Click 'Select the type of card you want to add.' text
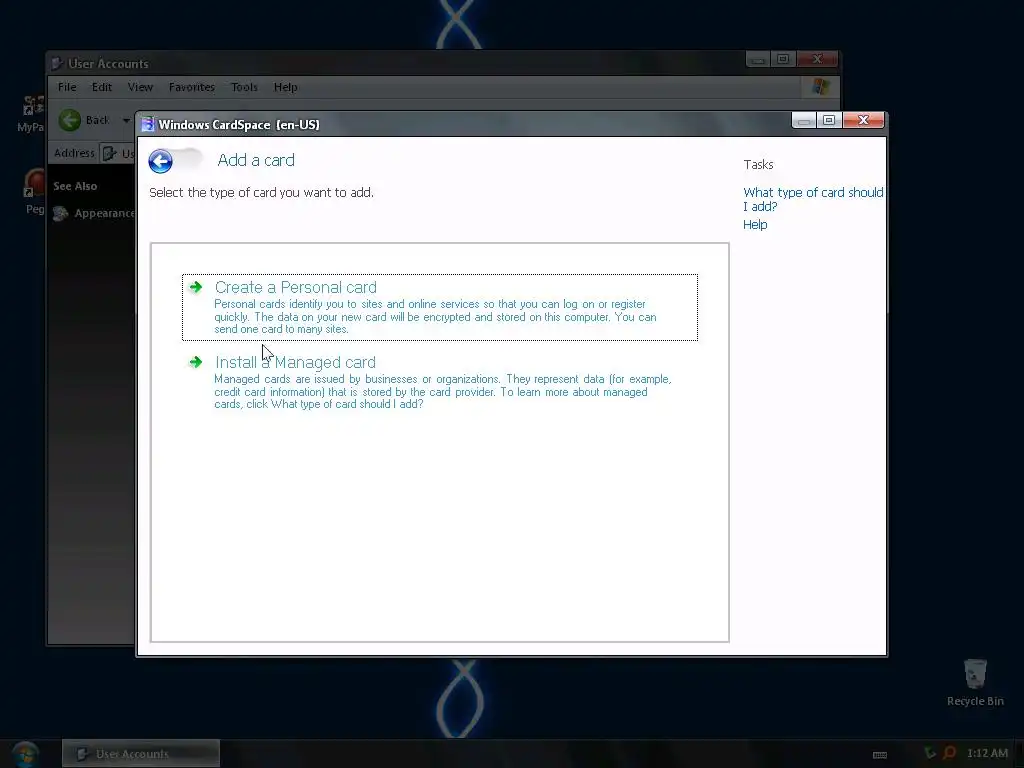The width and height of the screenshot is (1024, 768). [x=261, y=193]
